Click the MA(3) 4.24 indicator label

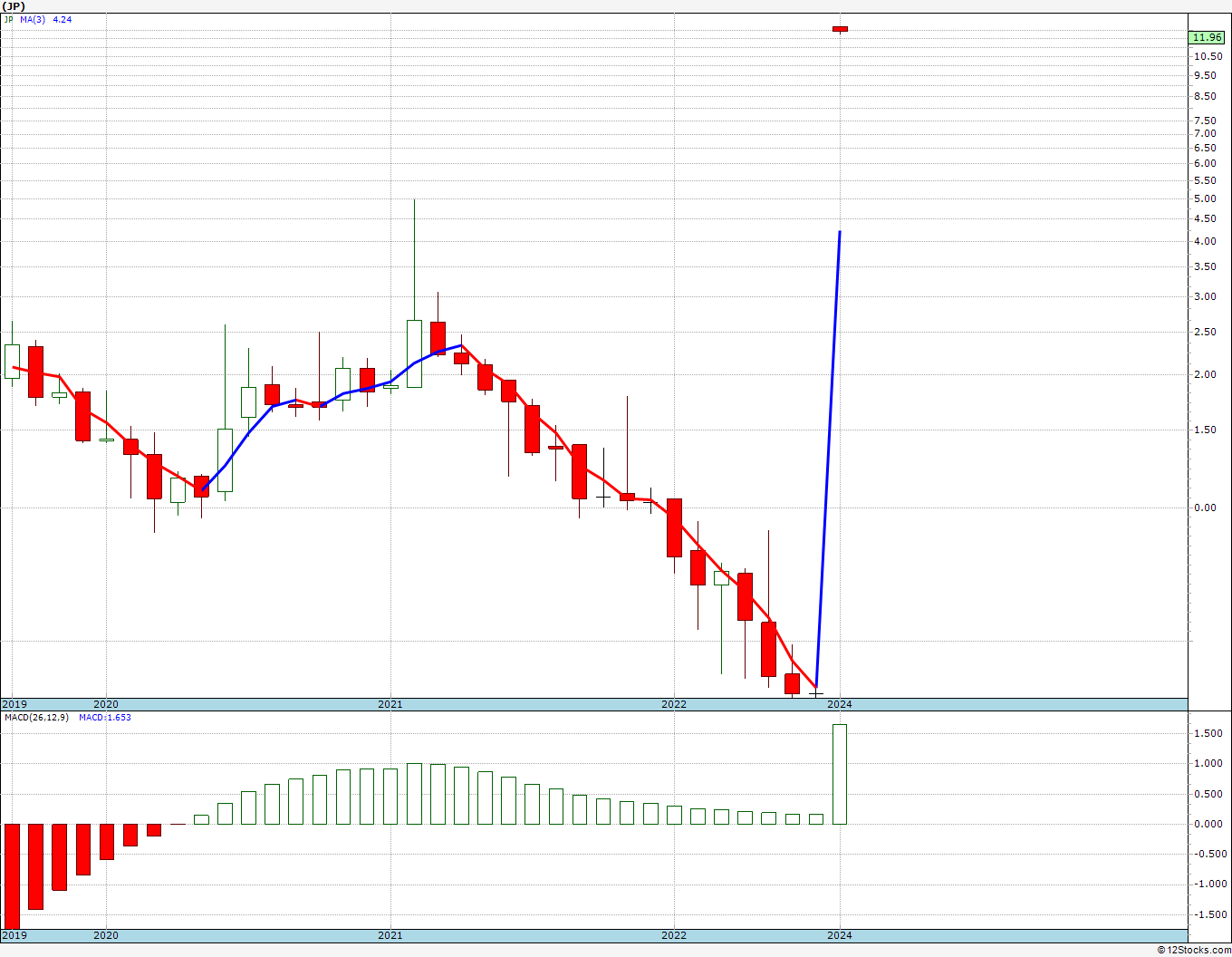pos(46,19)
